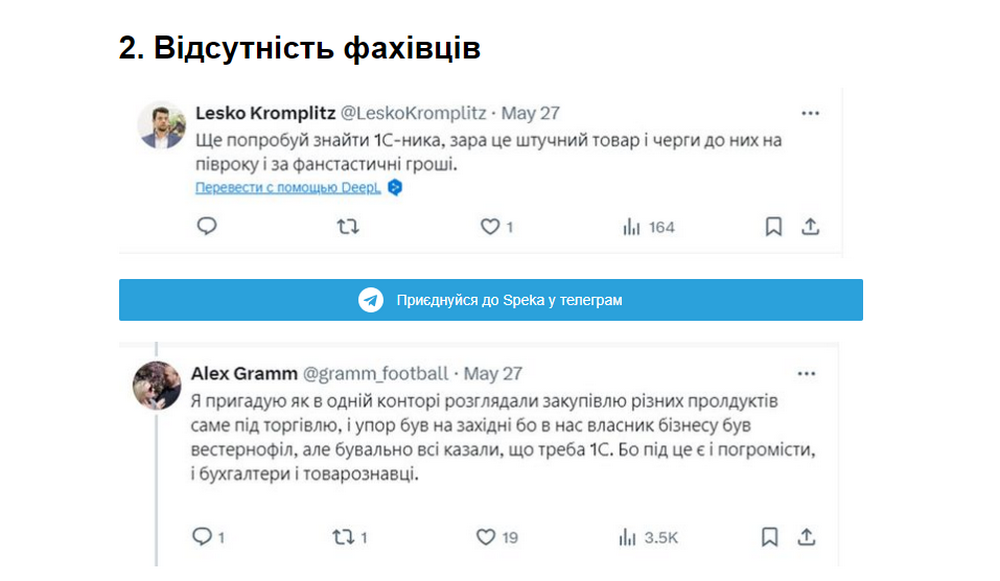The height and width of the screenshot is (581, 1000).
Task: Share Lesko Kromplitz's tweet
Action: pyautogui.click(x=810, y=227)
